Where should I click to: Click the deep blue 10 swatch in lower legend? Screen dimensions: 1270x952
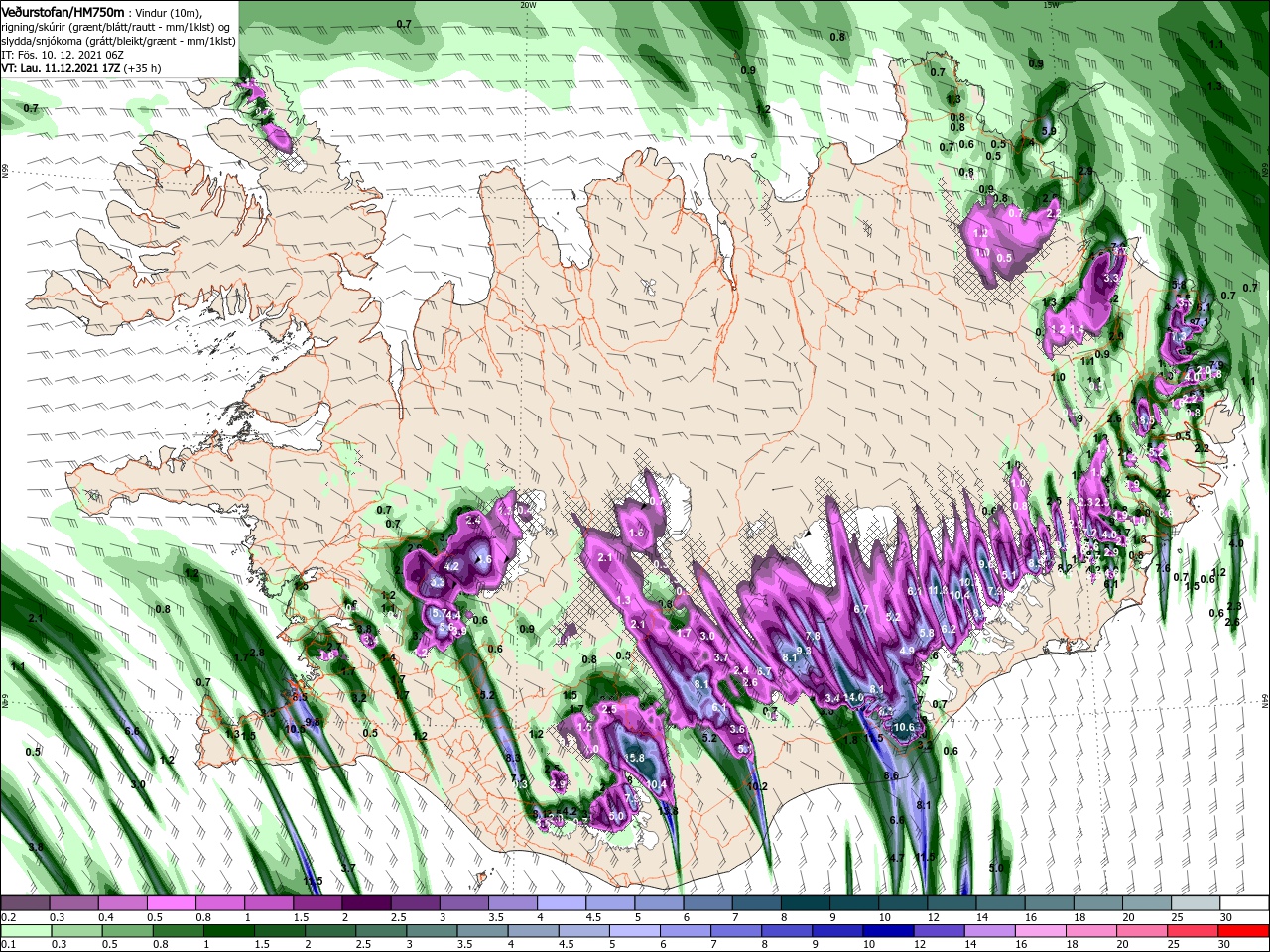pyautogui.click(x=887, y=930)
